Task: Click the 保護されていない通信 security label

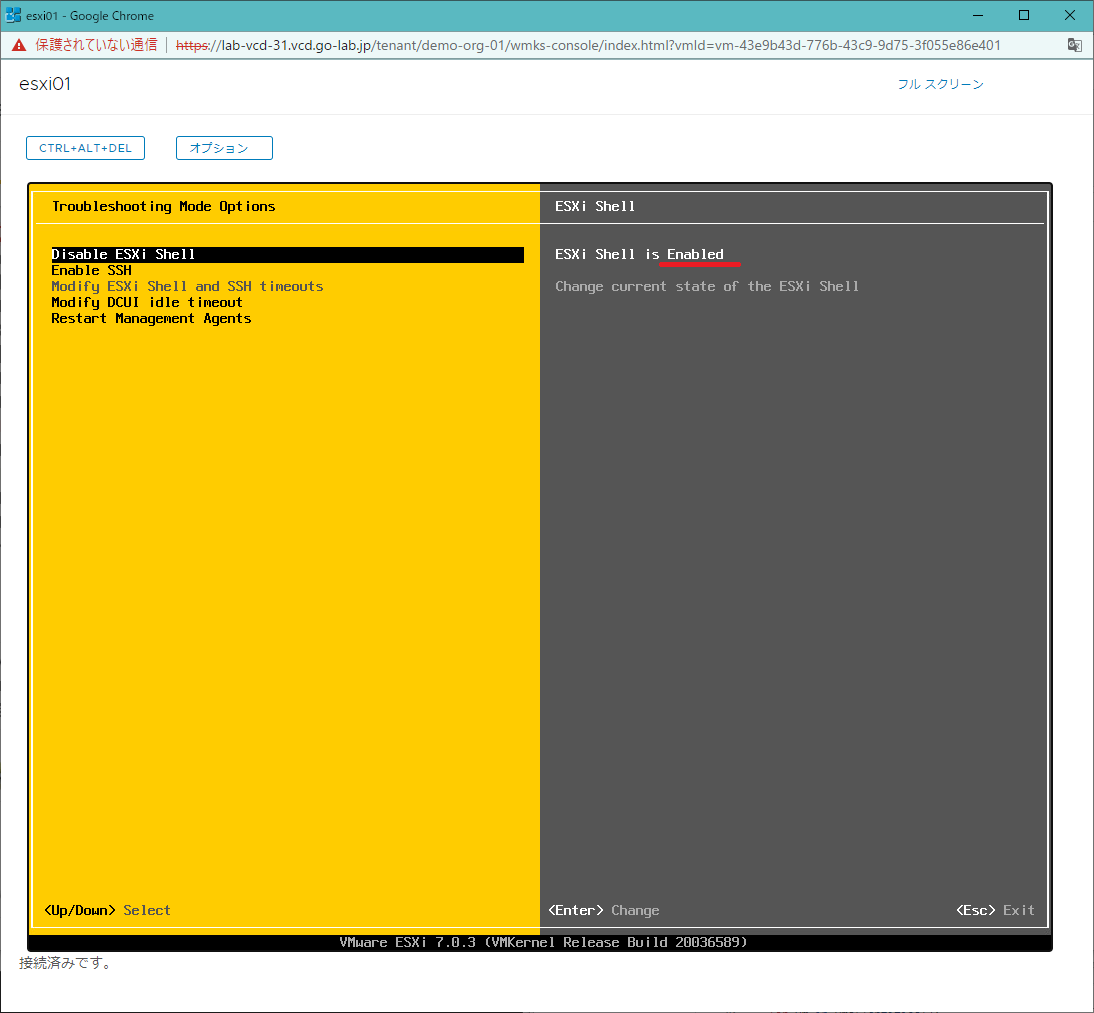Action: tap(96, 45)
